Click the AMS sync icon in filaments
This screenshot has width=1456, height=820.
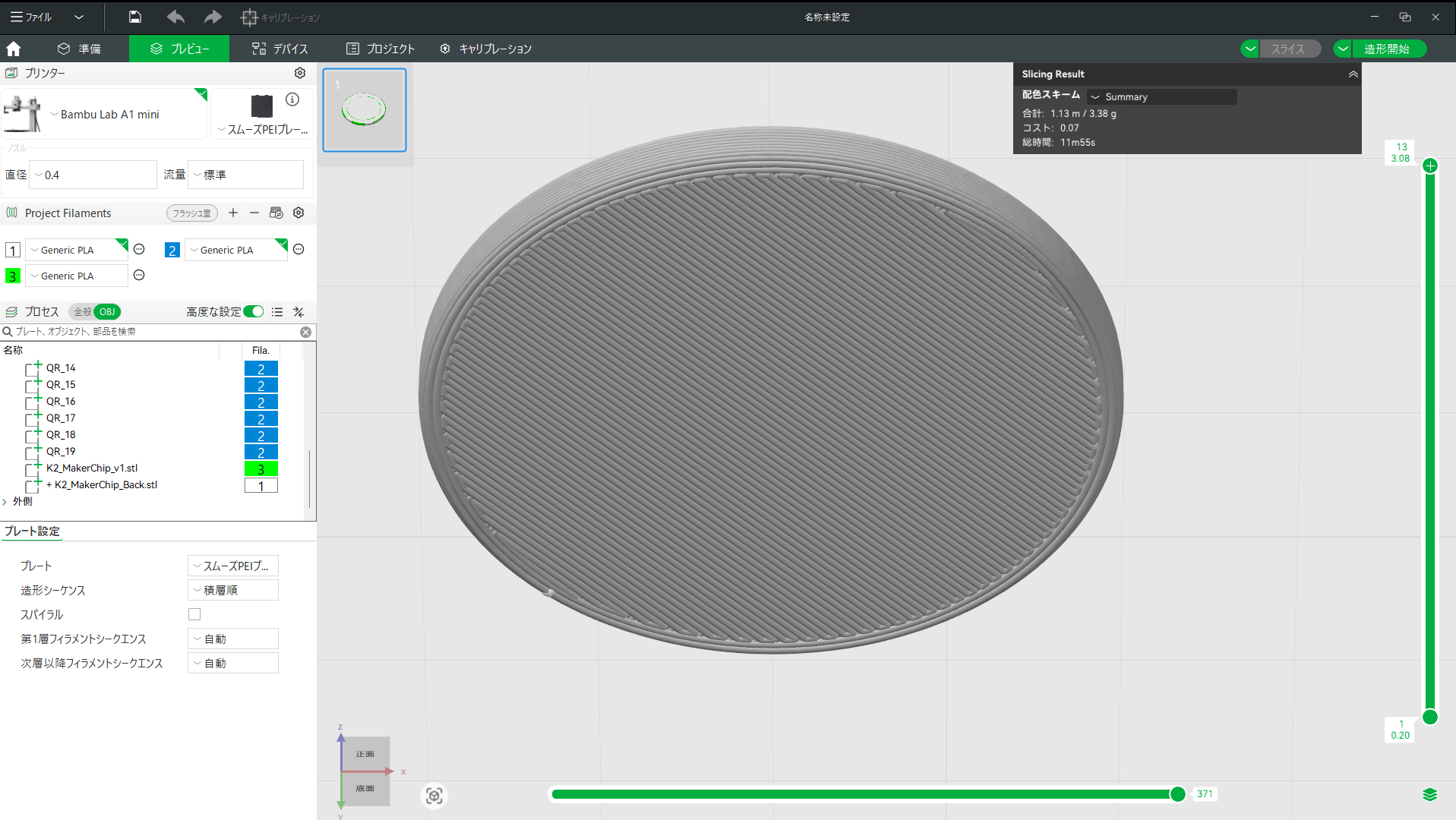coord(276,213)
